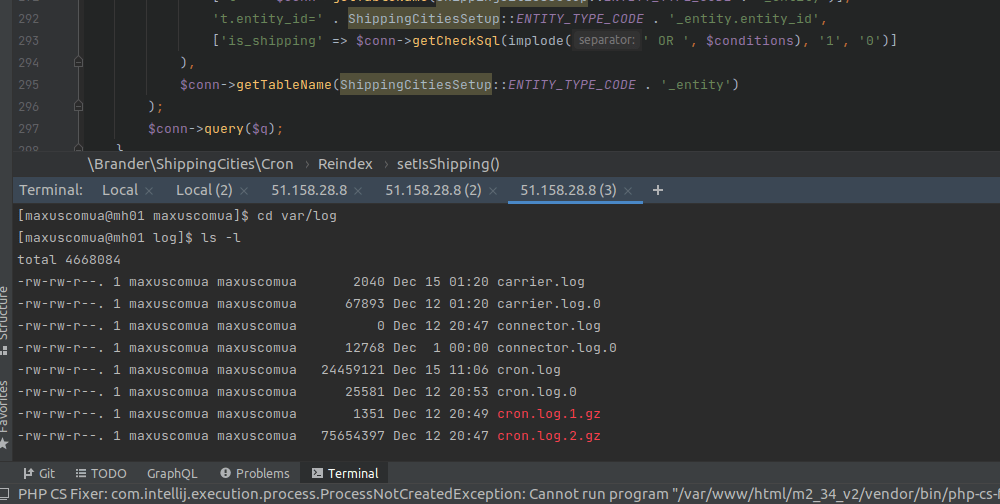The height and width of the screenshot is (504, 1000).
Task: Click the 'ls -l' command line
Action: [x=221, y=237]
